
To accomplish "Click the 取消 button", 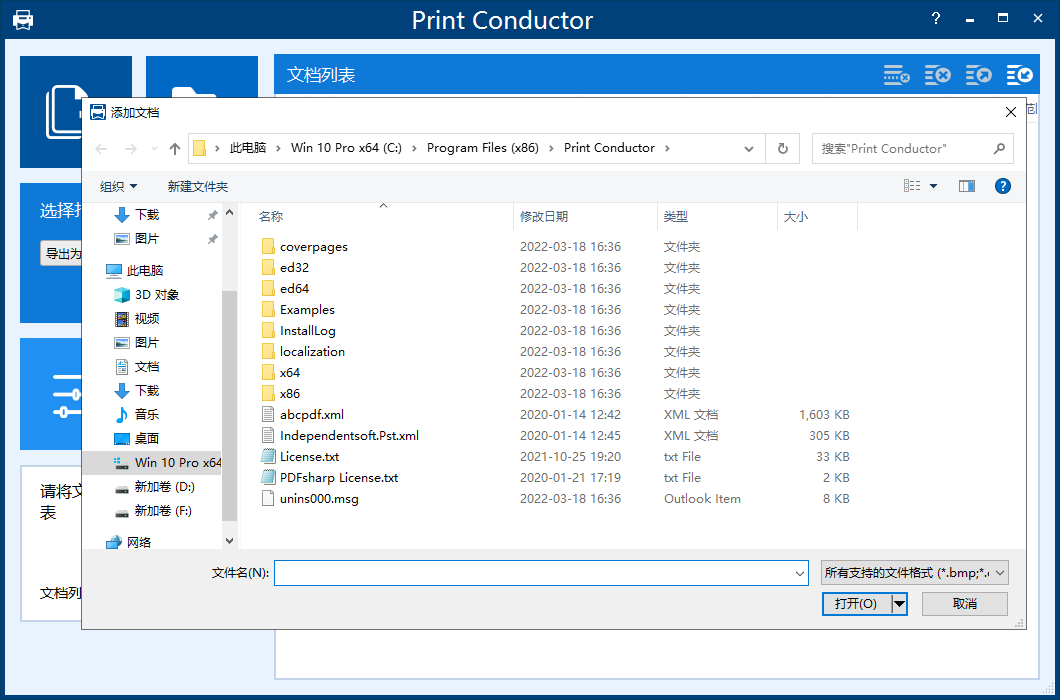I will pos(964,603).
